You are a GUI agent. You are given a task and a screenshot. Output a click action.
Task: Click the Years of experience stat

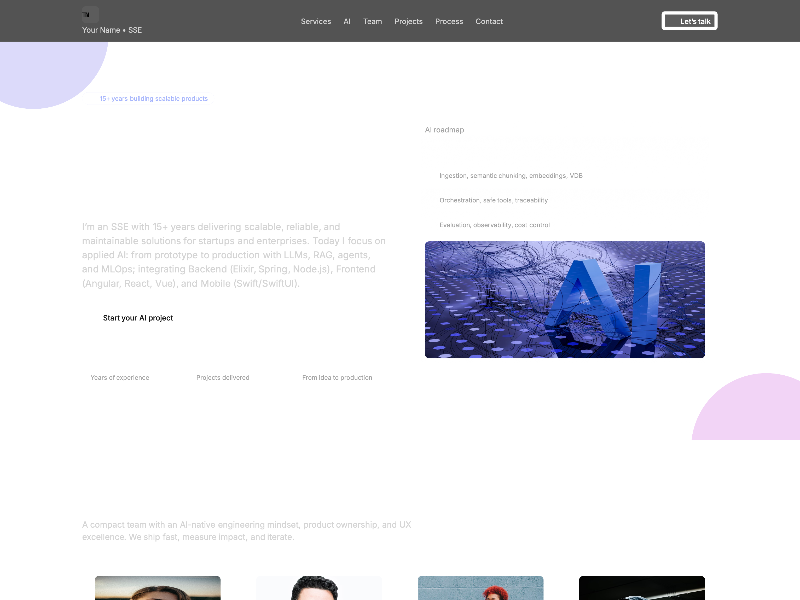(x=120, y=378)
